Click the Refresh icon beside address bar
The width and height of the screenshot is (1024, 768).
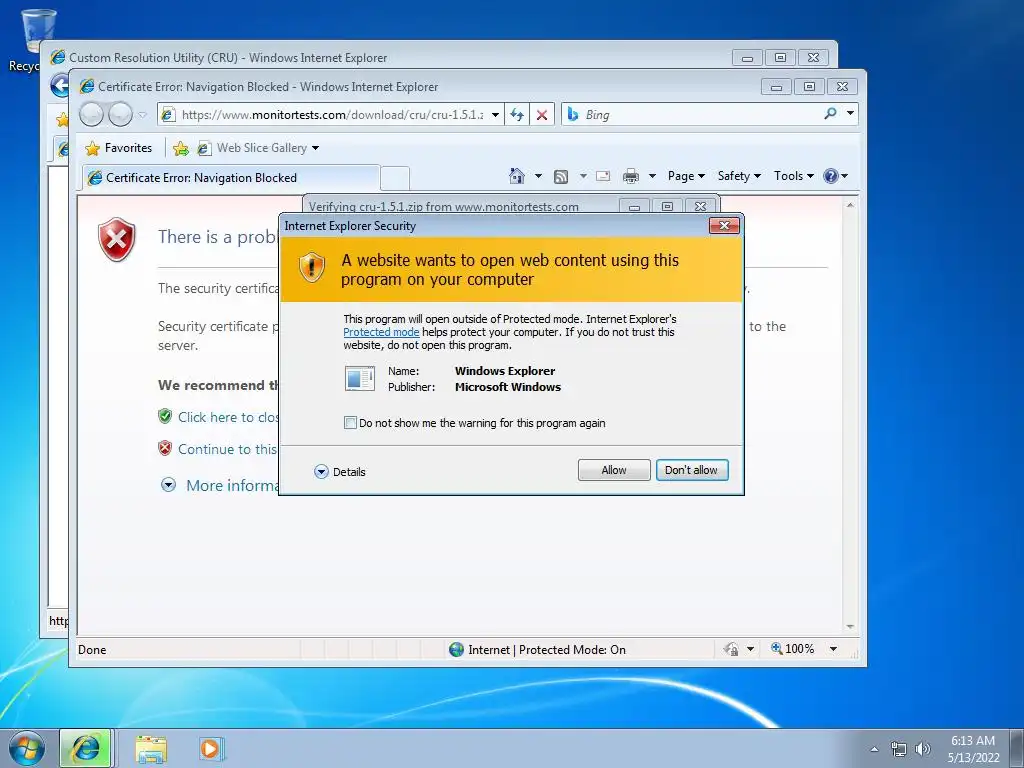(x=517, y=115)
